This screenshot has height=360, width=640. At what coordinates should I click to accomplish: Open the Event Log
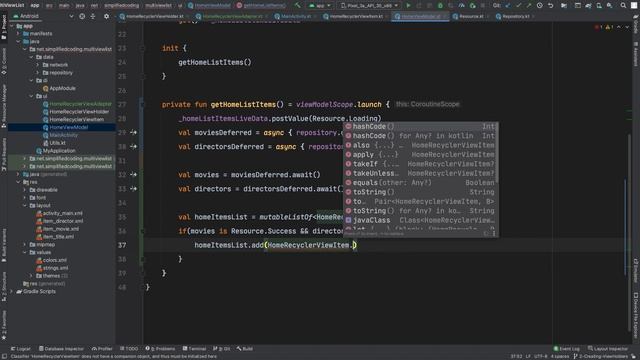[x=567, y=349]
